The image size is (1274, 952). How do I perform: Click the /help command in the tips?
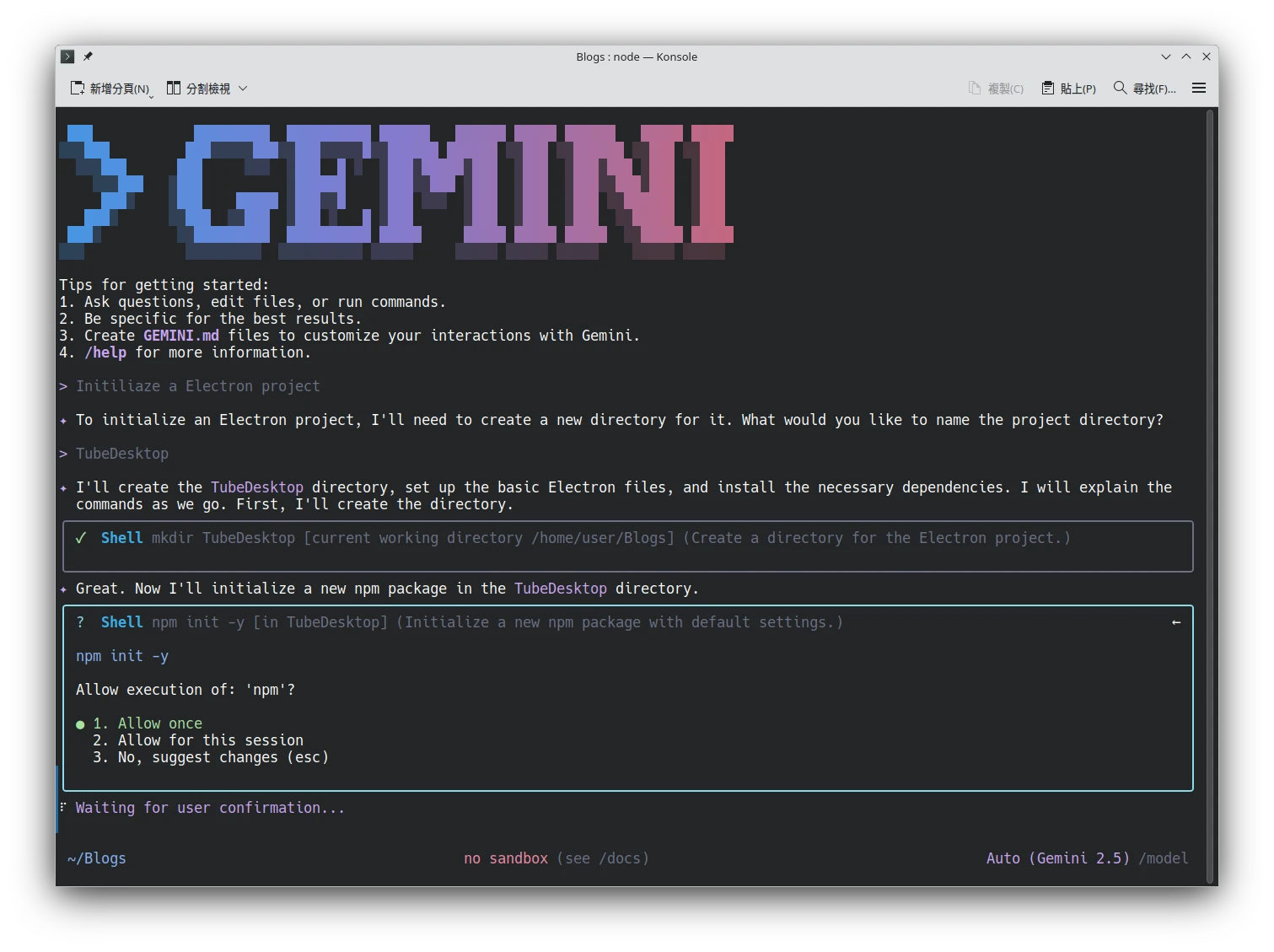(x=105, y=352)
